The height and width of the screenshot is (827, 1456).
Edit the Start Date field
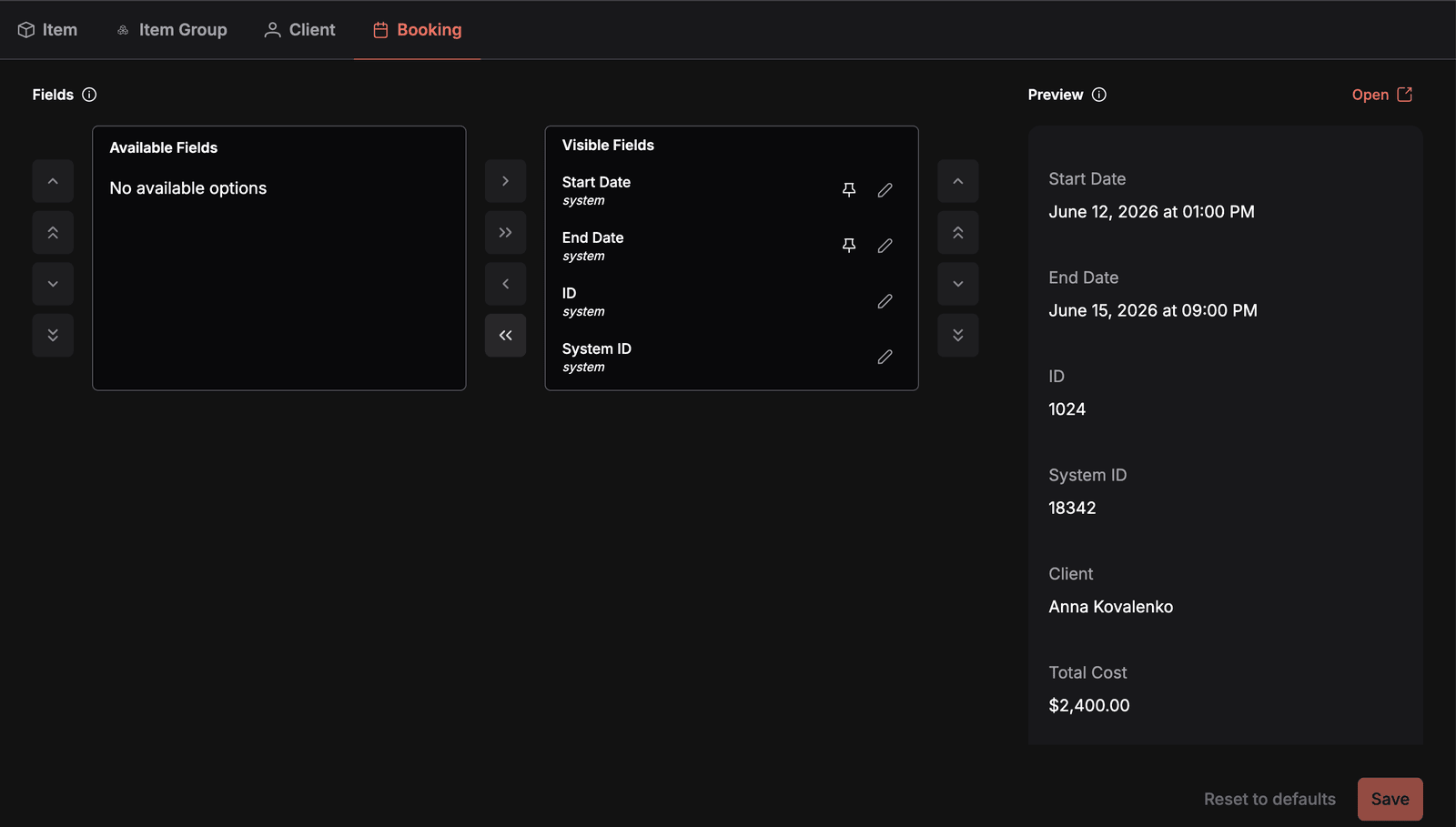[885, 190]
